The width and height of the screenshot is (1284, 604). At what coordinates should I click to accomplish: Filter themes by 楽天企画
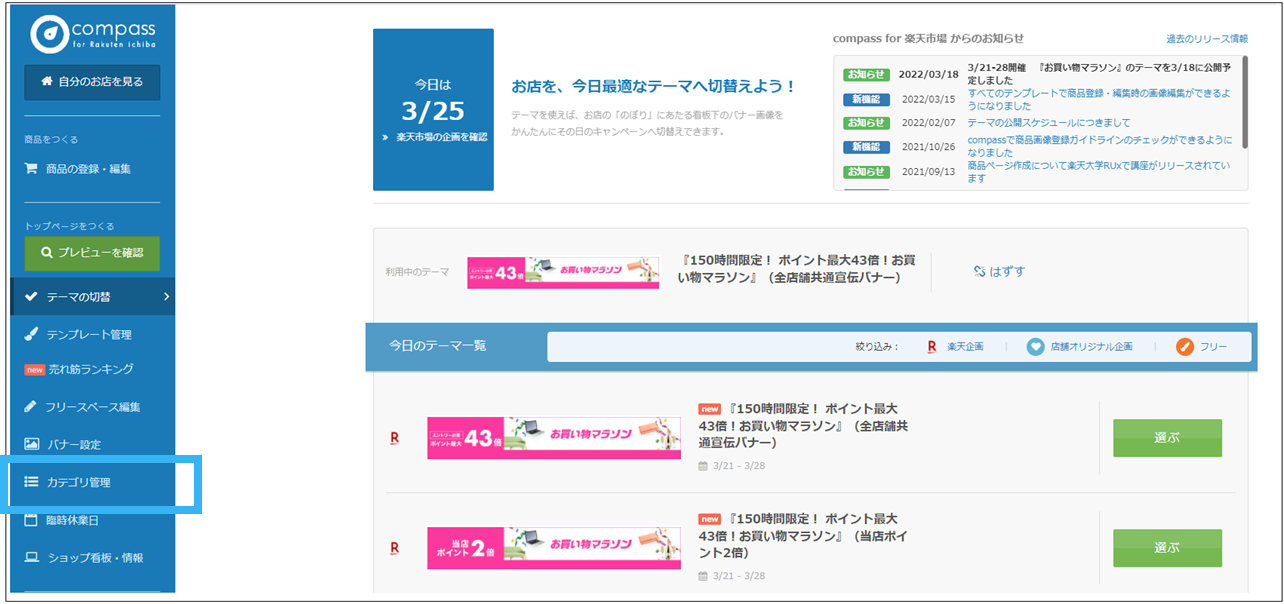tap(955, 347)
